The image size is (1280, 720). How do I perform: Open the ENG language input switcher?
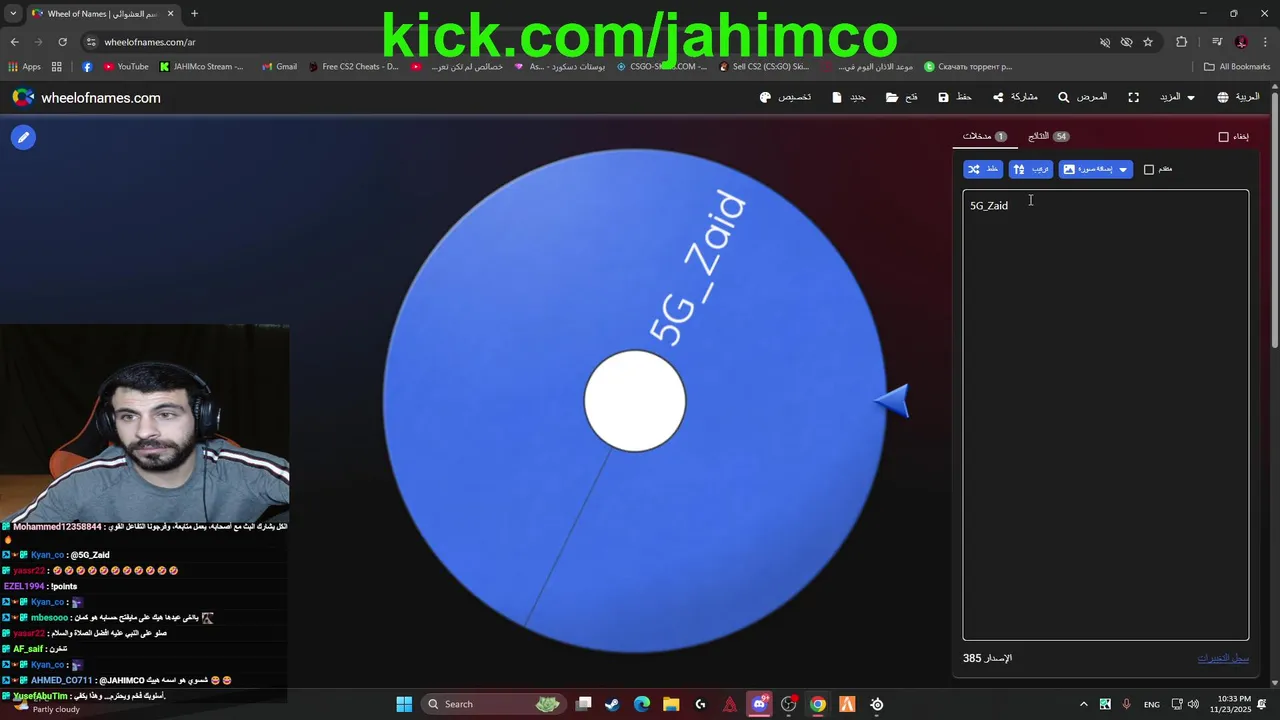1152,704
